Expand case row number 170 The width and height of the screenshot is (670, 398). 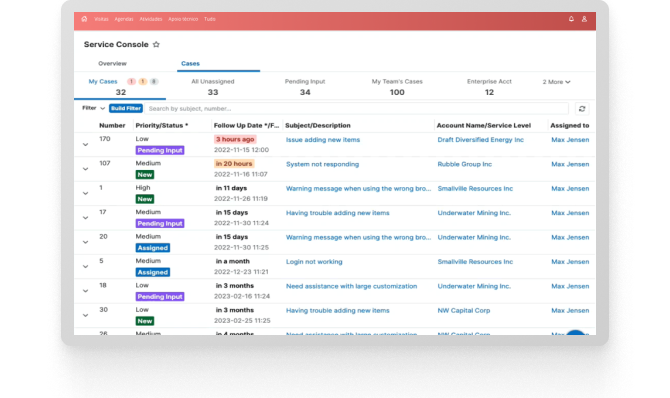[85, 144]
